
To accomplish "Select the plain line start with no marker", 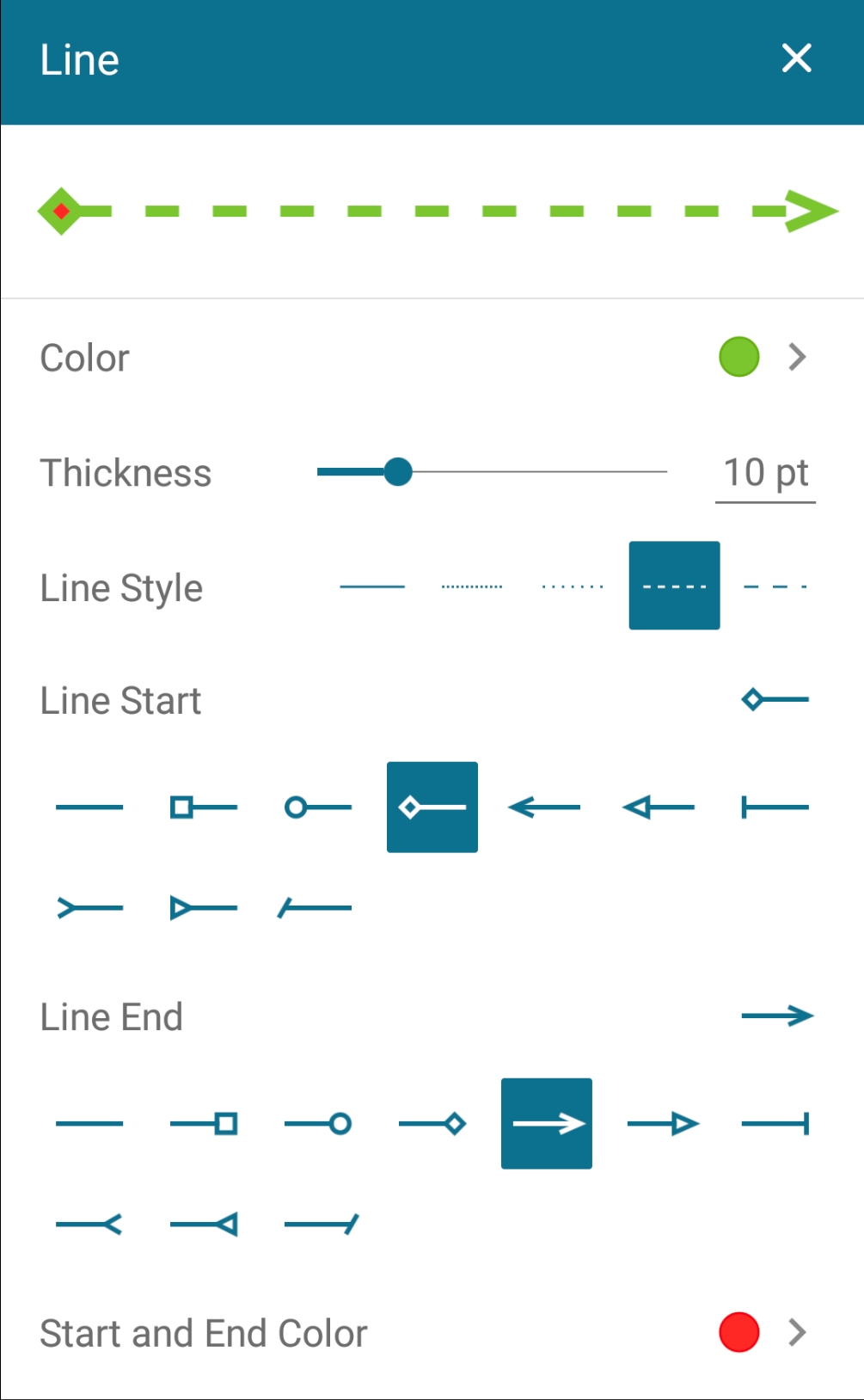I will pyautogui.click(x=89, y=807).
